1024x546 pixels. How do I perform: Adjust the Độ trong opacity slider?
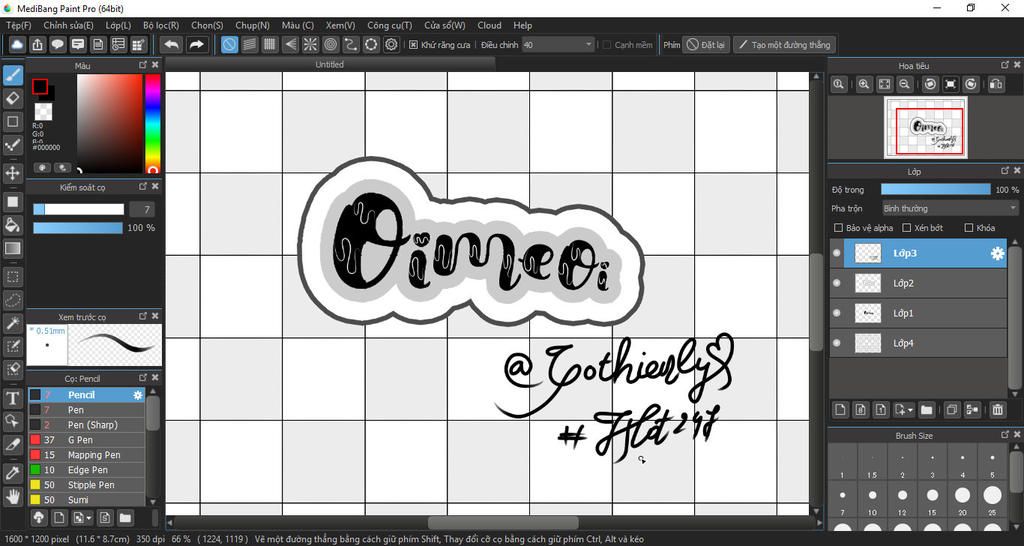point(935,189)
